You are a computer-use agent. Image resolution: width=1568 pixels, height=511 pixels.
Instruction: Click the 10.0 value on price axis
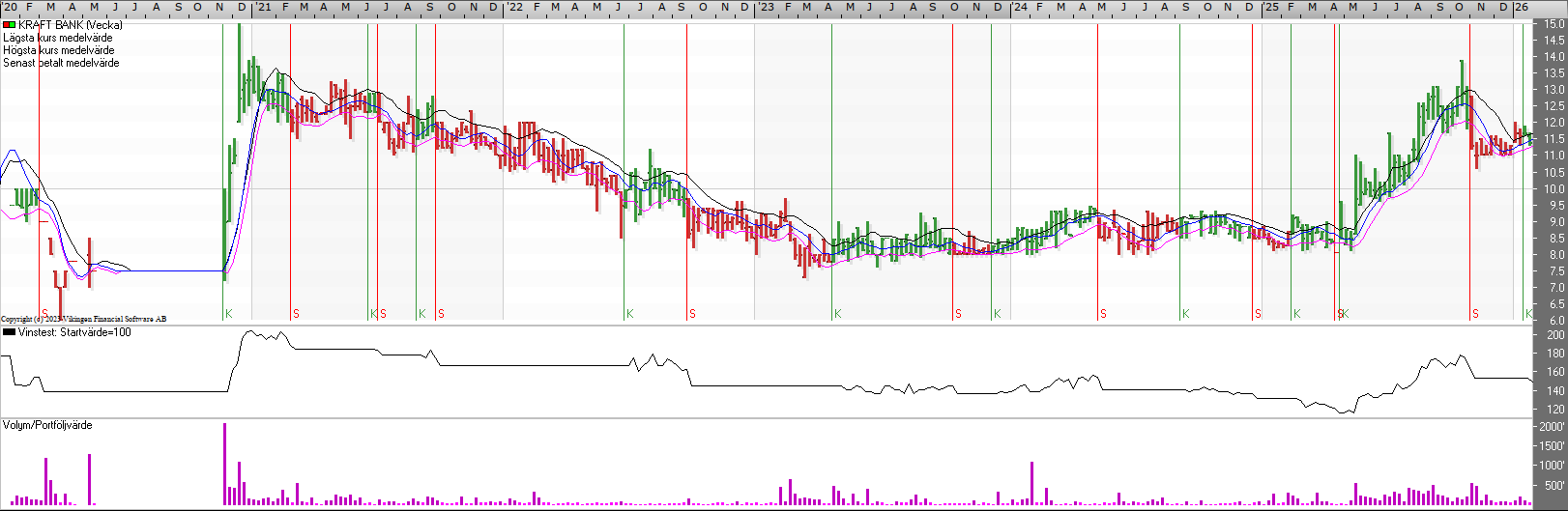pyautogui.click(x=1553, y=189)
